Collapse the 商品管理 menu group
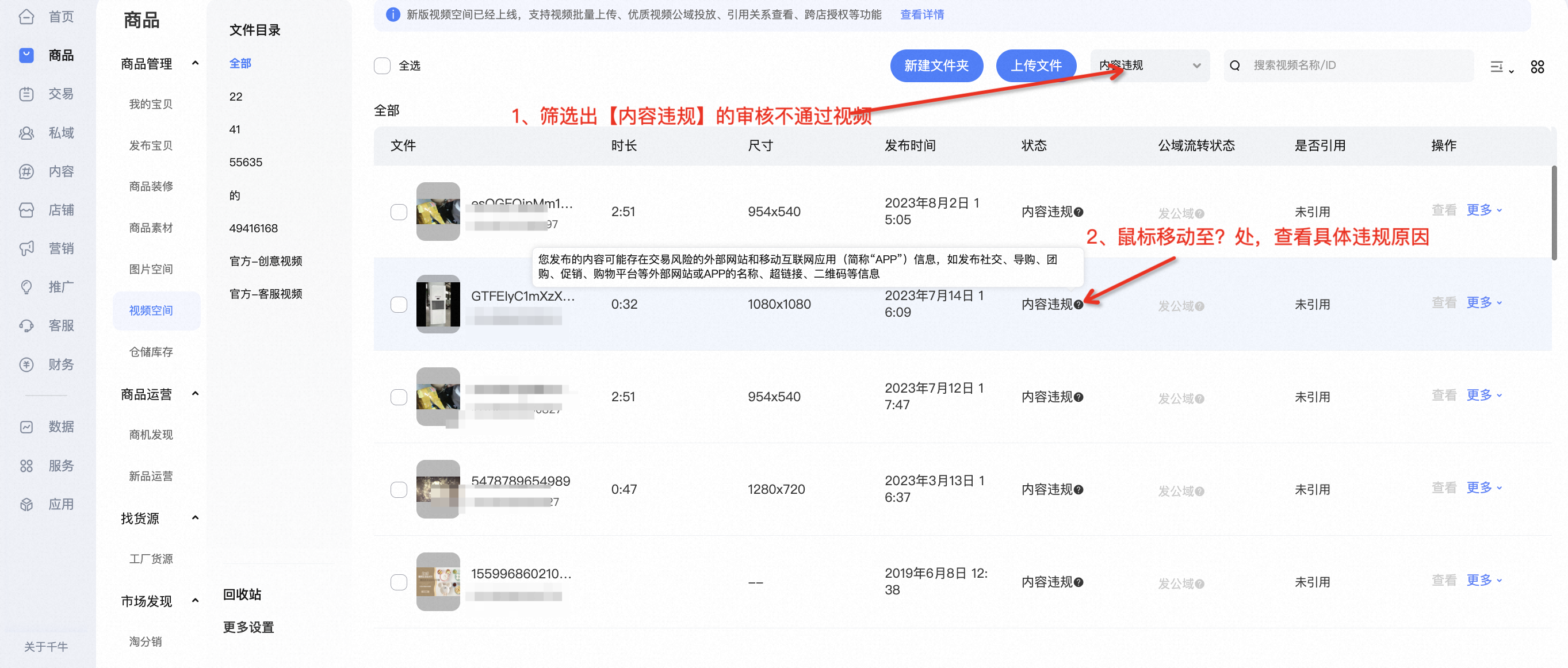 pos(195,63)
